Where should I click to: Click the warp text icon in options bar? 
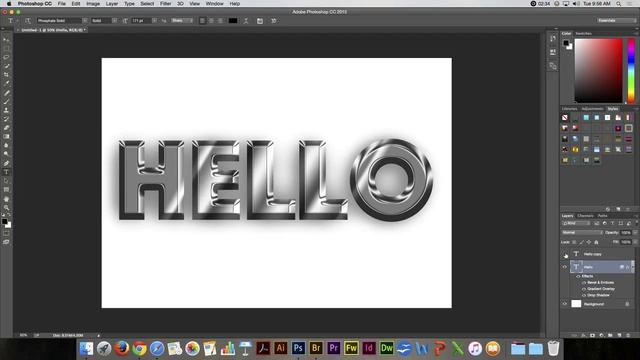(x=246, y=21)
